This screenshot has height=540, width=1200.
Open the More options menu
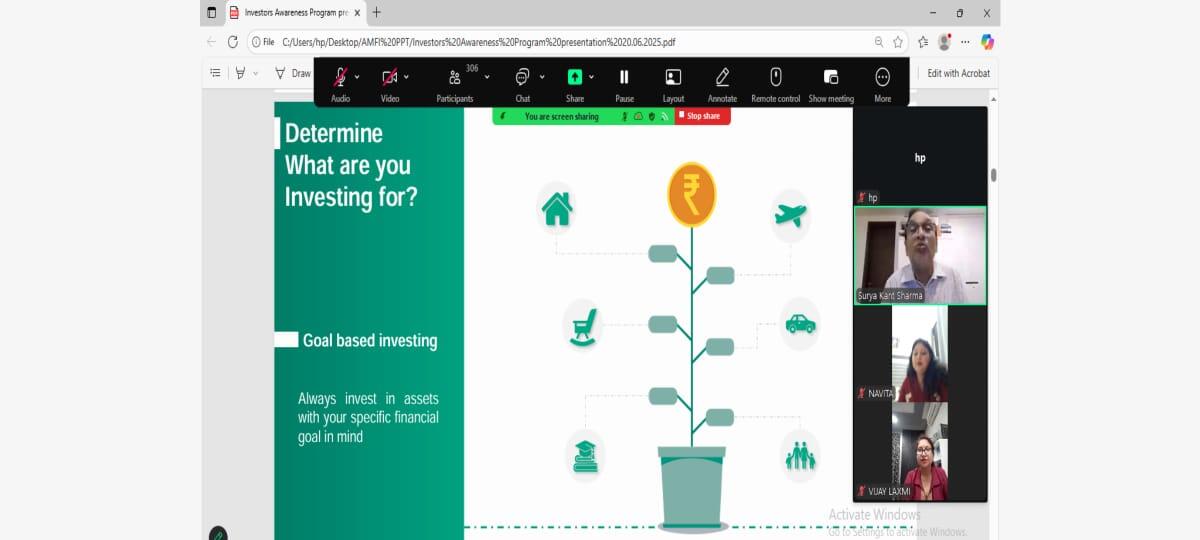point(882,78)
